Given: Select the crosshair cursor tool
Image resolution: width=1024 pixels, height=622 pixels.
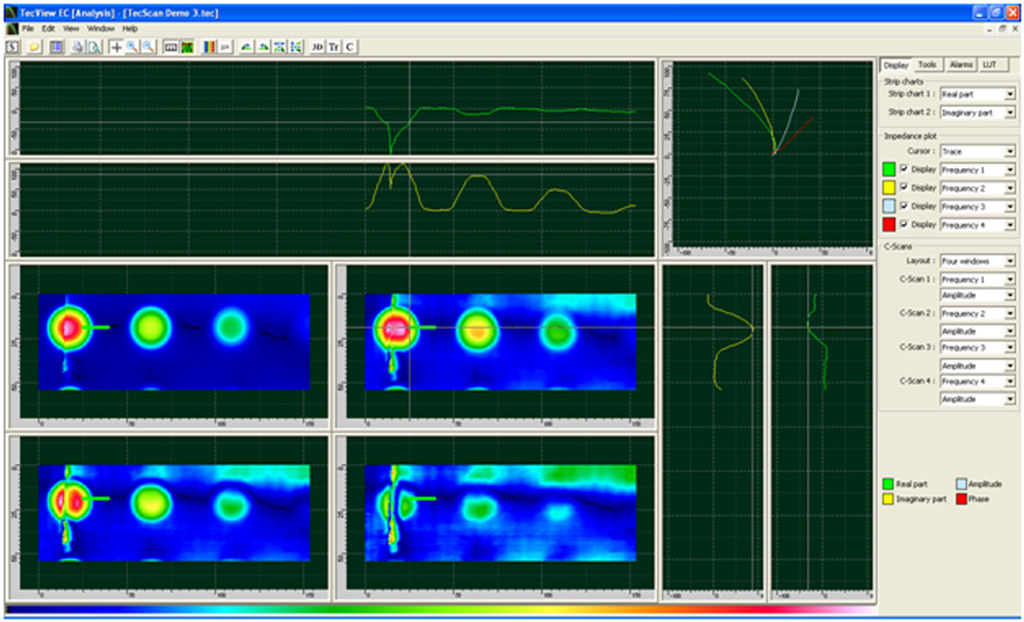Looking at the screenshot, I should 116,47.
